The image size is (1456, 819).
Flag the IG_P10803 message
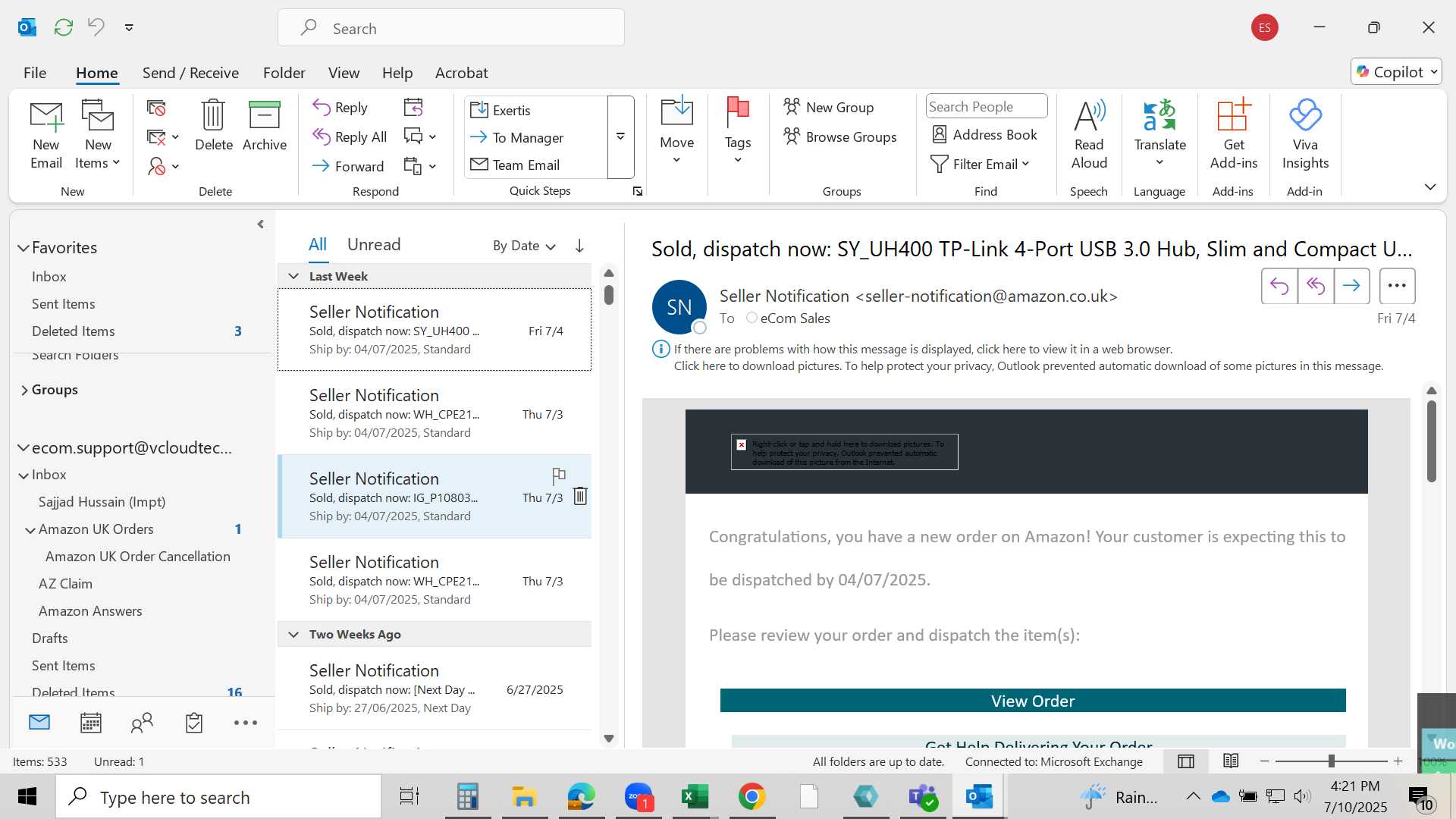coord(559,476)
